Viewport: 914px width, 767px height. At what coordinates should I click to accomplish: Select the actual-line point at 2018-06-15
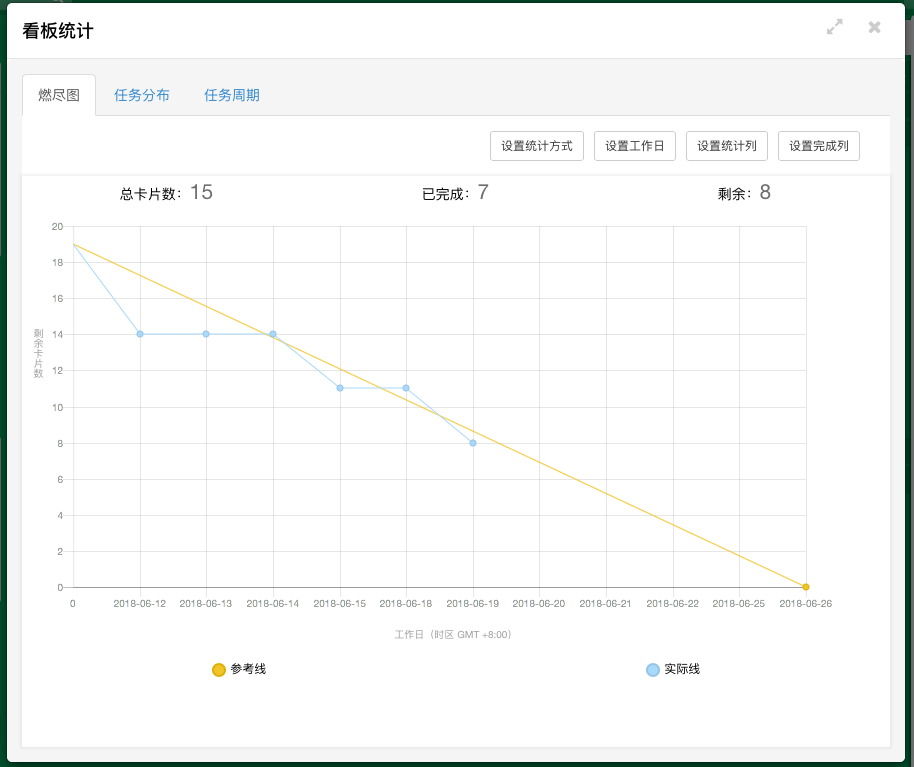[340, 388]
